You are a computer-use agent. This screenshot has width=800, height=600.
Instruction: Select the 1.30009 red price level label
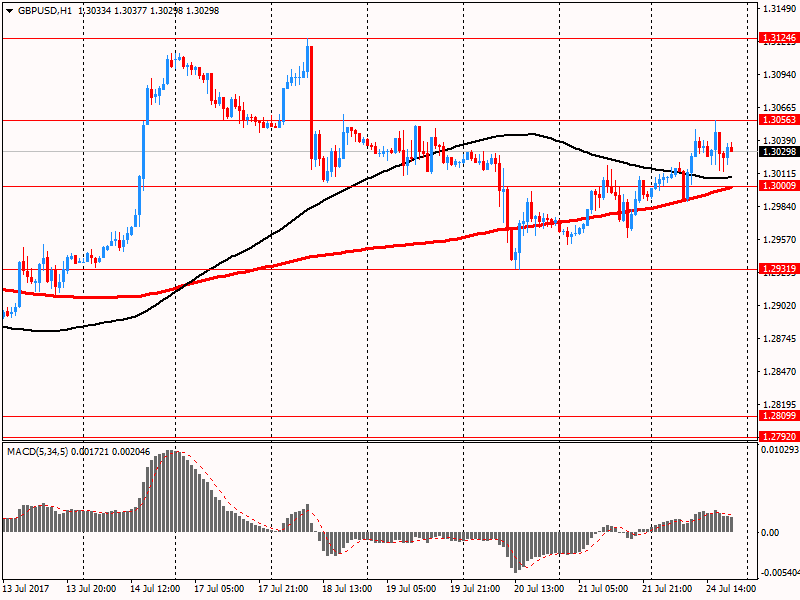tap(779, 186)
